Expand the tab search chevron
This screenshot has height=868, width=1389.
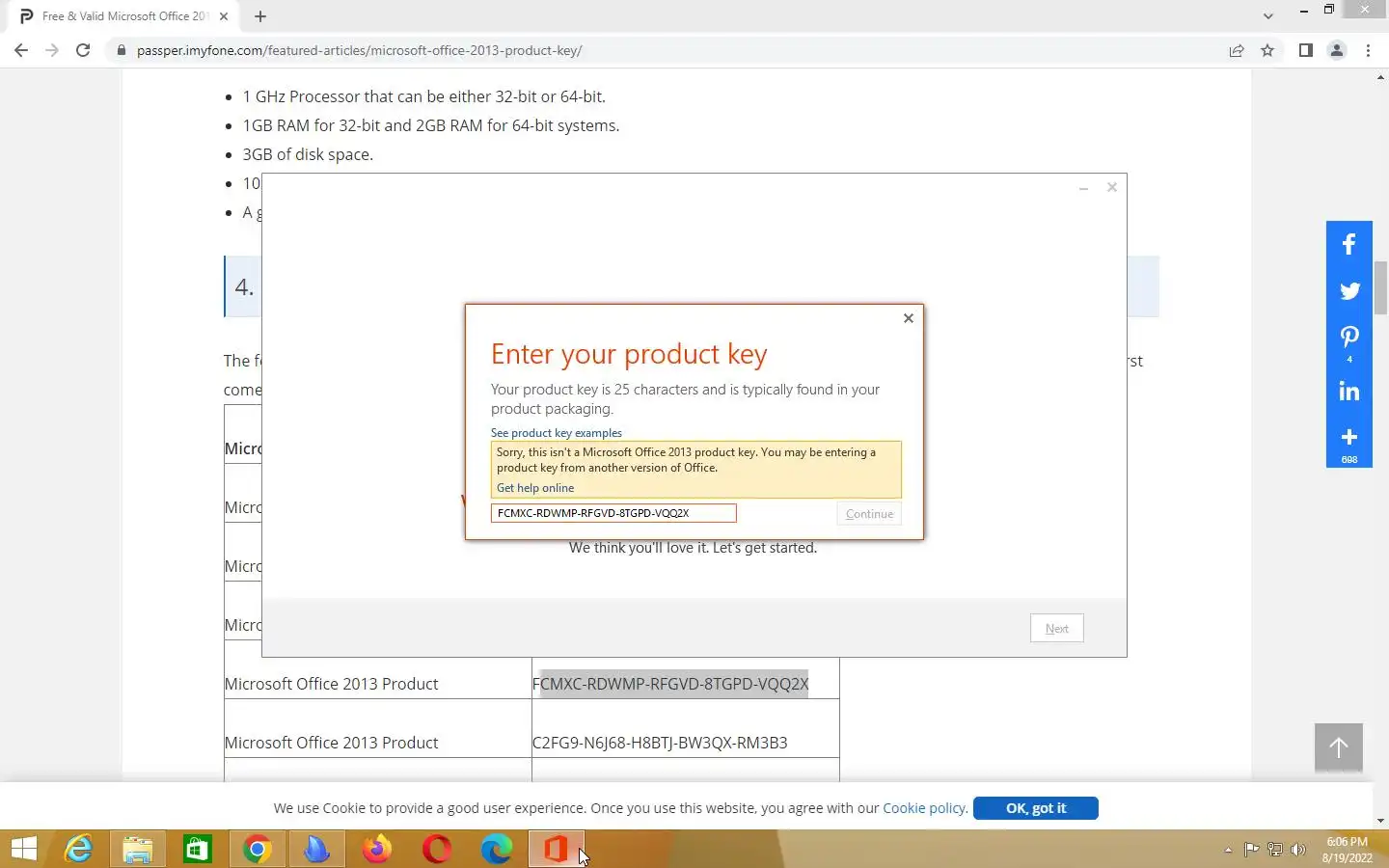coord(1268,15)
